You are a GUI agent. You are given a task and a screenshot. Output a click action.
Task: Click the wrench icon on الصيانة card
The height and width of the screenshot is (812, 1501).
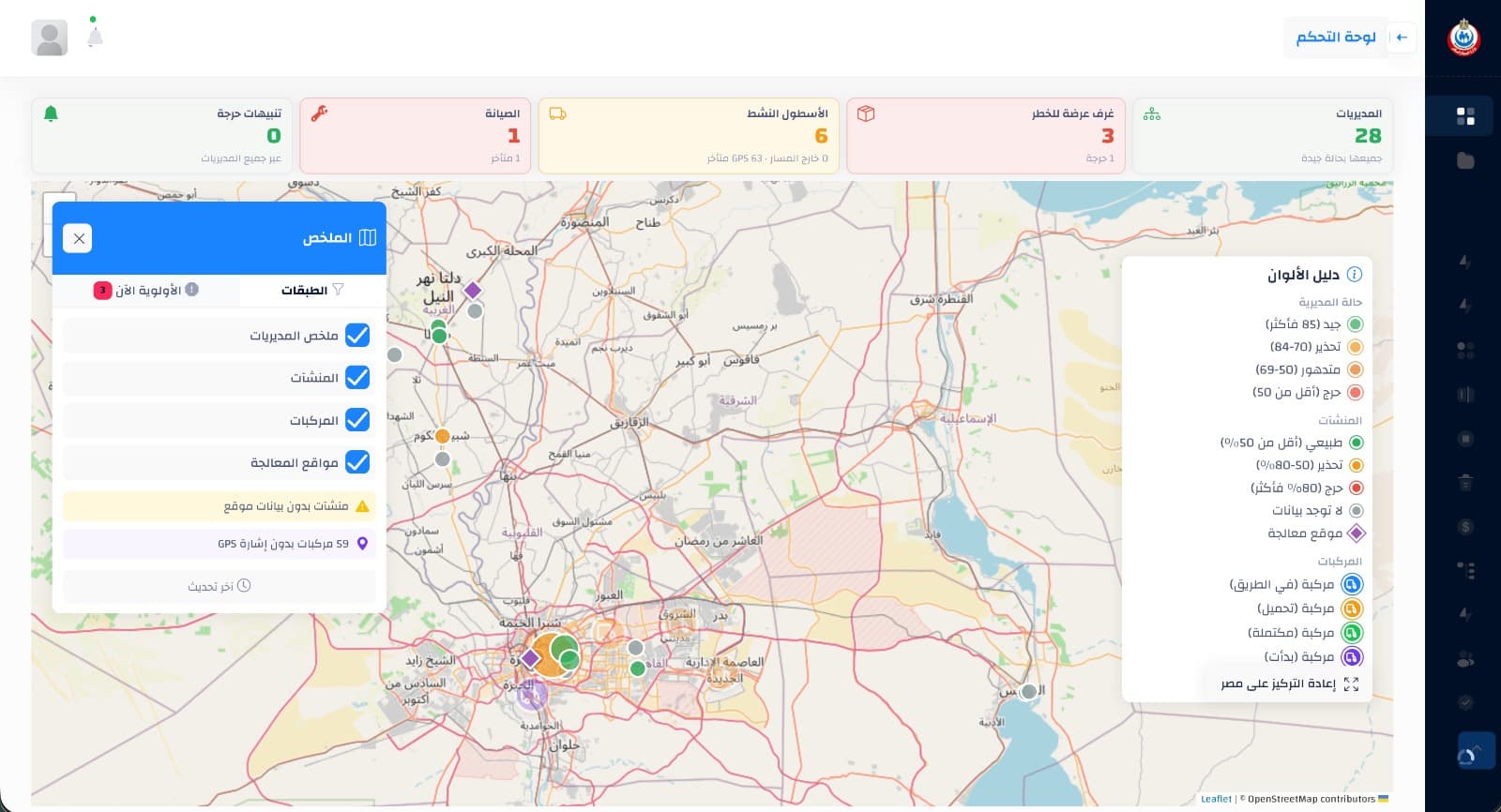tap(319, 113)
